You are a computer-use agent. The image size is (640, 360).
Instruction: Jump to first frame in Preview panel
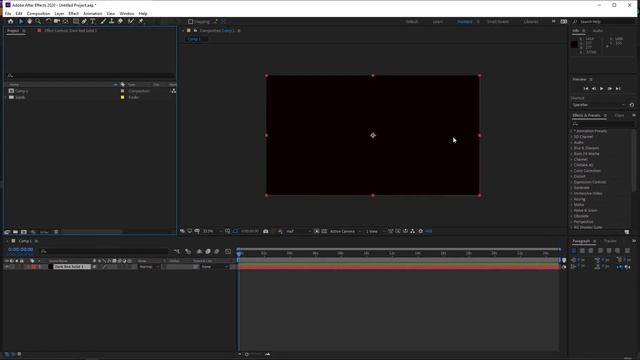click(x=586, y=89)
